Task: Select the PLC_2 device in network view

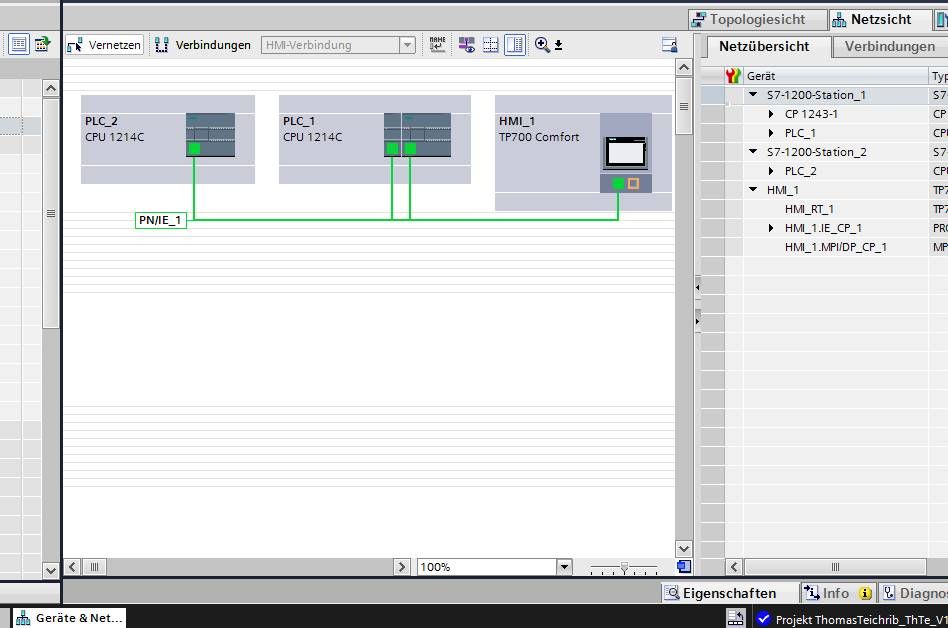Action: (x=167, y=139)
